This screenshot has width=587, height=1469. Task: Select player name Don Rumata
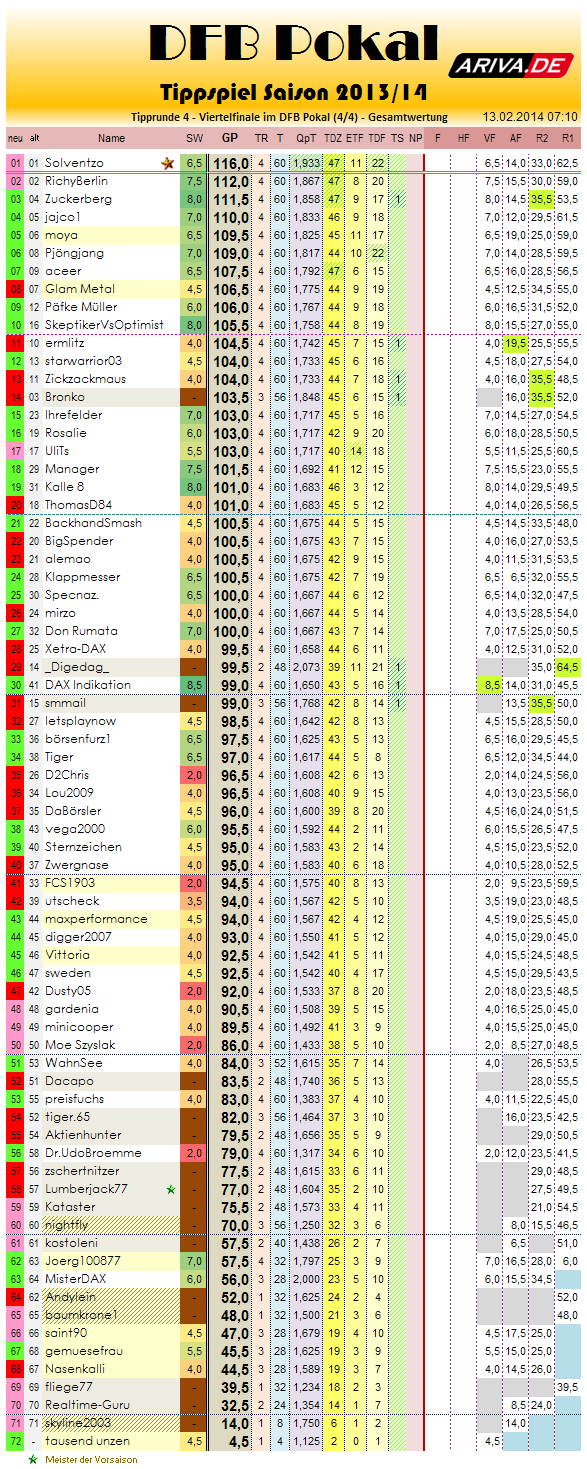[x=81, y=631]
